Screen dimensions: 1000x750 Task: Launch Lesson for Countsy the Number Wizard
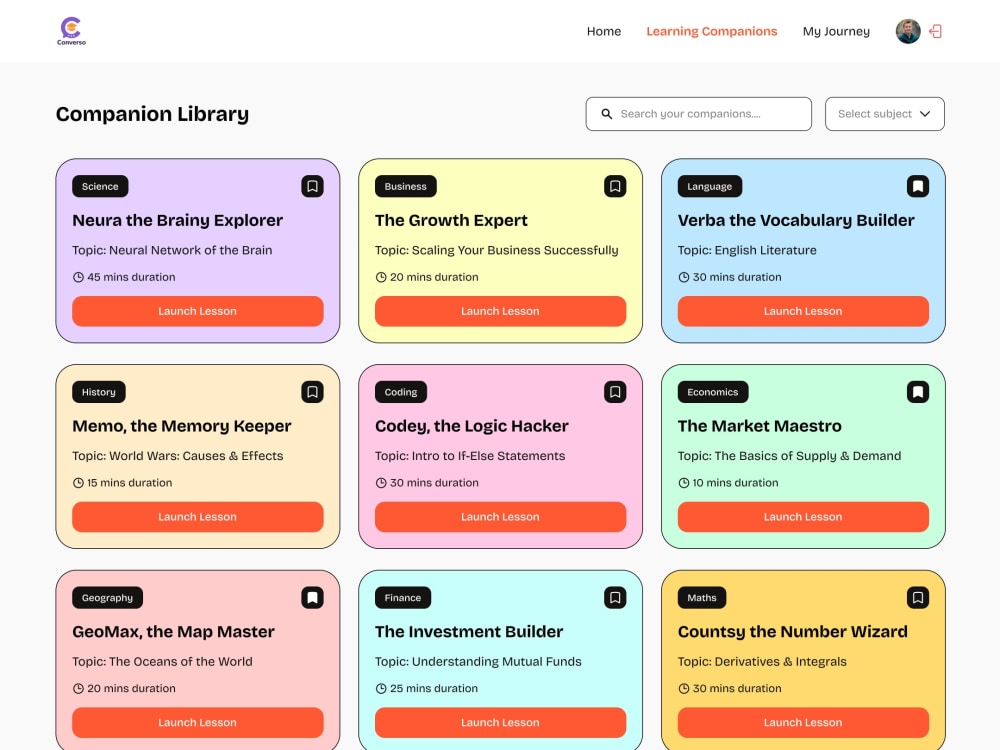[803, 723]
